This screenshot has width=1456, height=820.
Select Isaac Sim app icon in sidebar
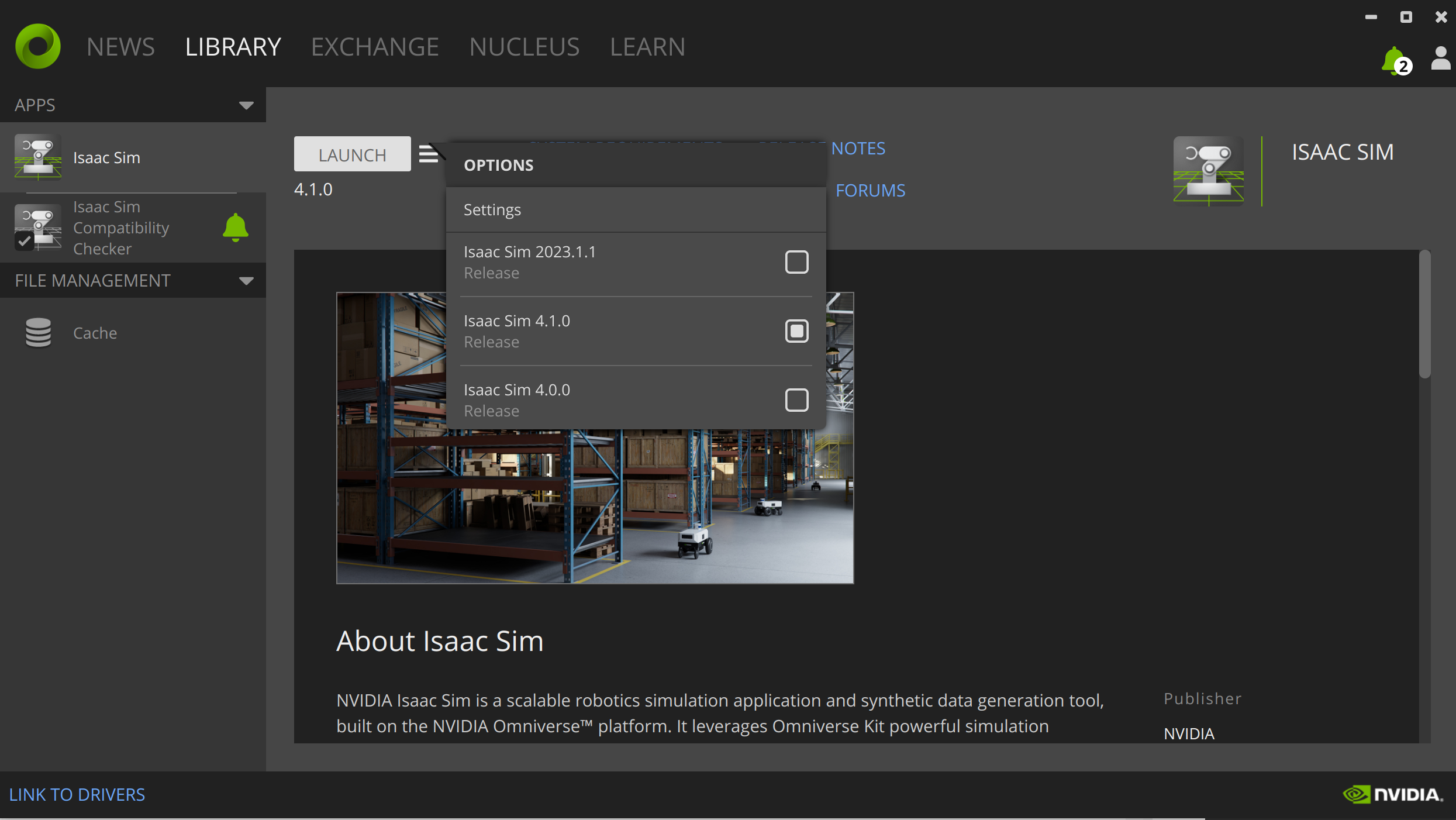point(38,157)
